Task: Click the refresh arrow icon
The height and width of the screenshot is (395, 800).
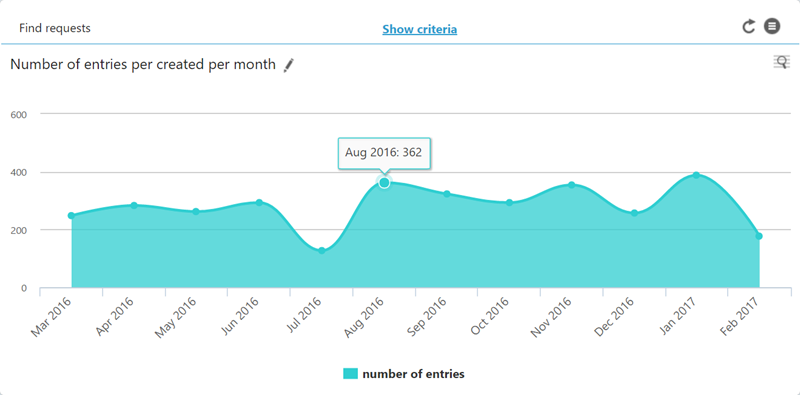Action: 748,27
